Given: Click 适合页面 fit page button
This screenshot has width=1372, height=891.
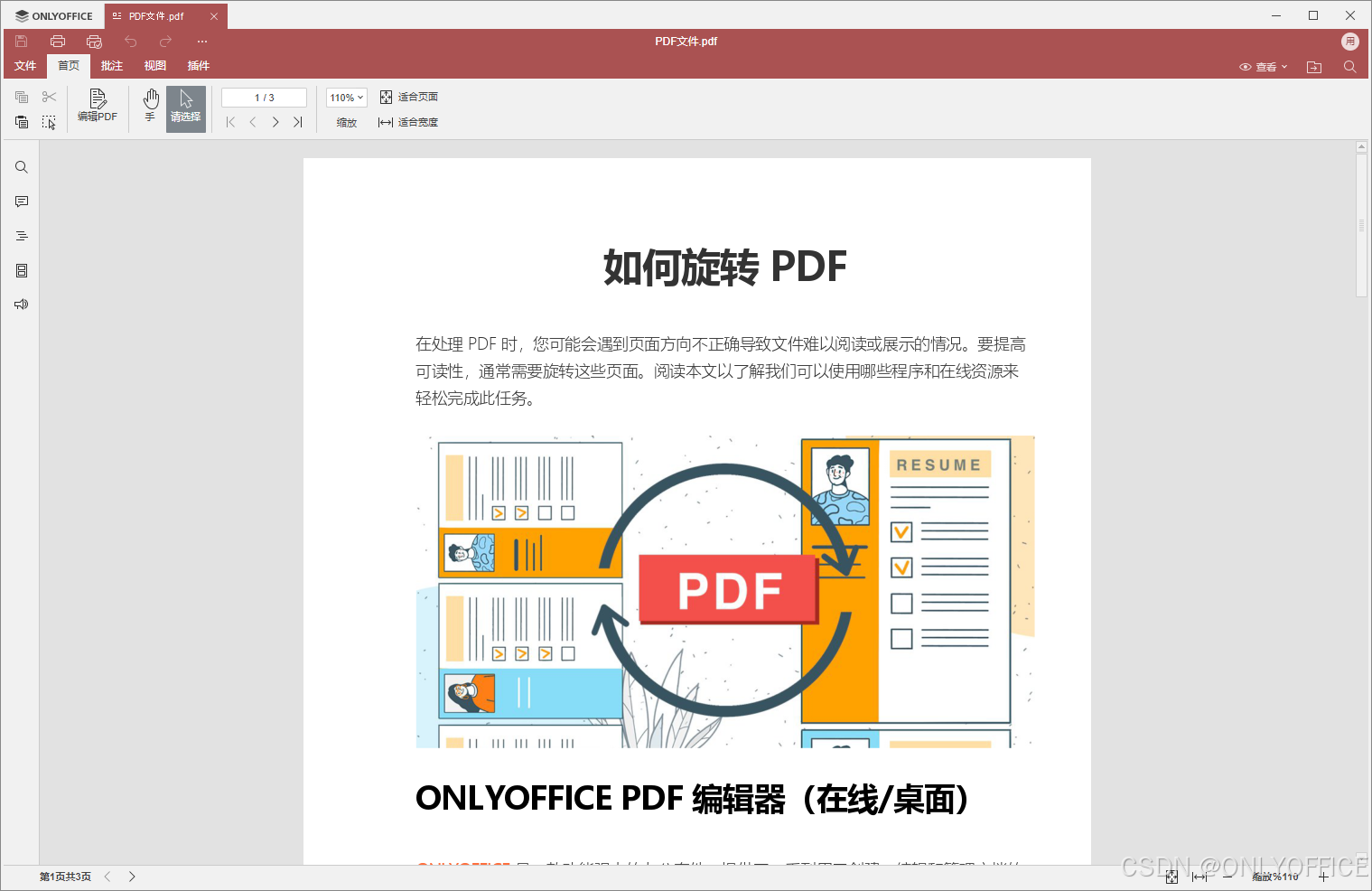Looking at the screenshot, I should (x=409, y=97).
